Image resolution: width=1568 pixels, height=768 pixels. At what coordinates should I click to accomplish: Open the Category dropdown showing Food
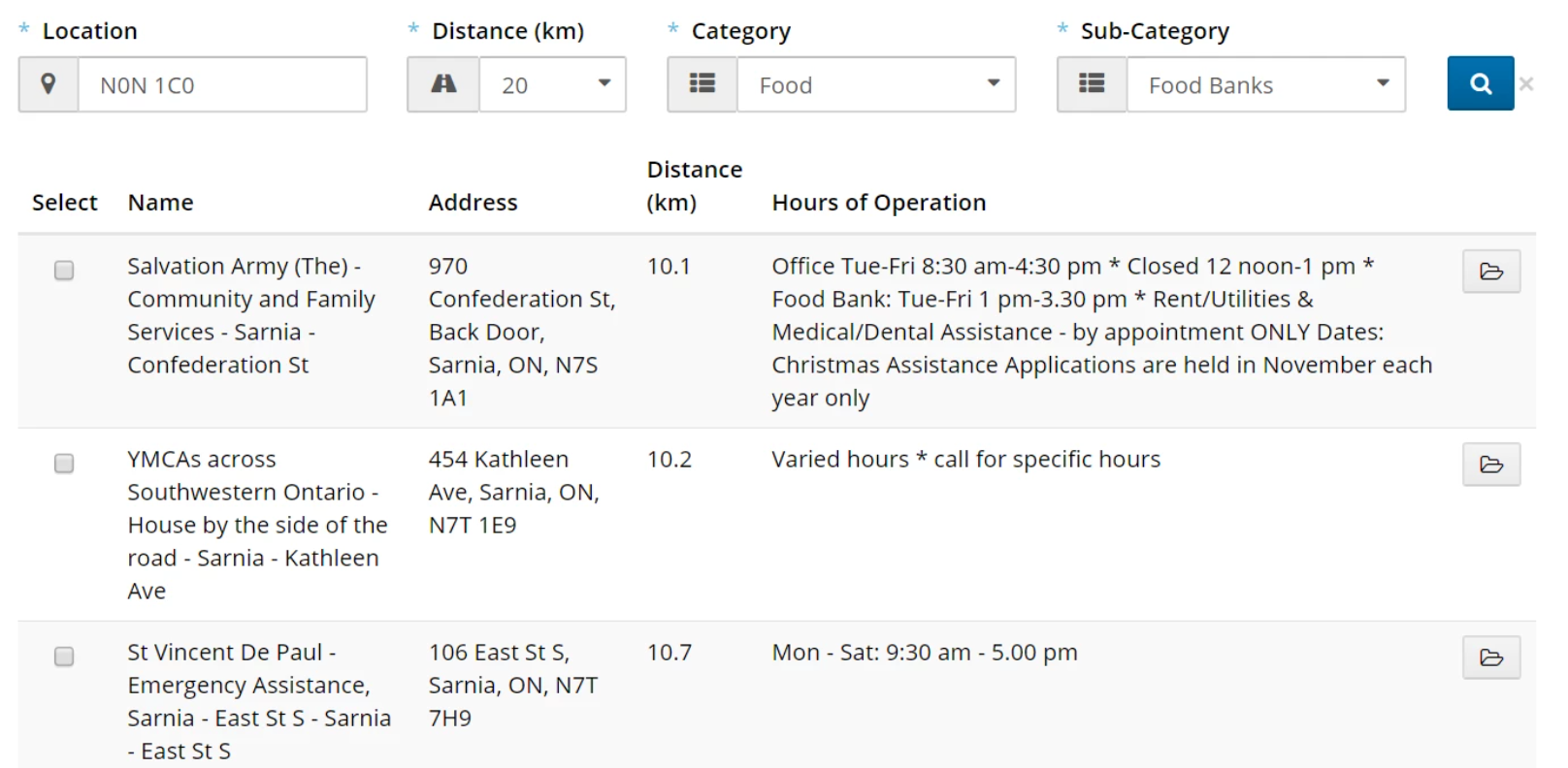tap(876, 84)
